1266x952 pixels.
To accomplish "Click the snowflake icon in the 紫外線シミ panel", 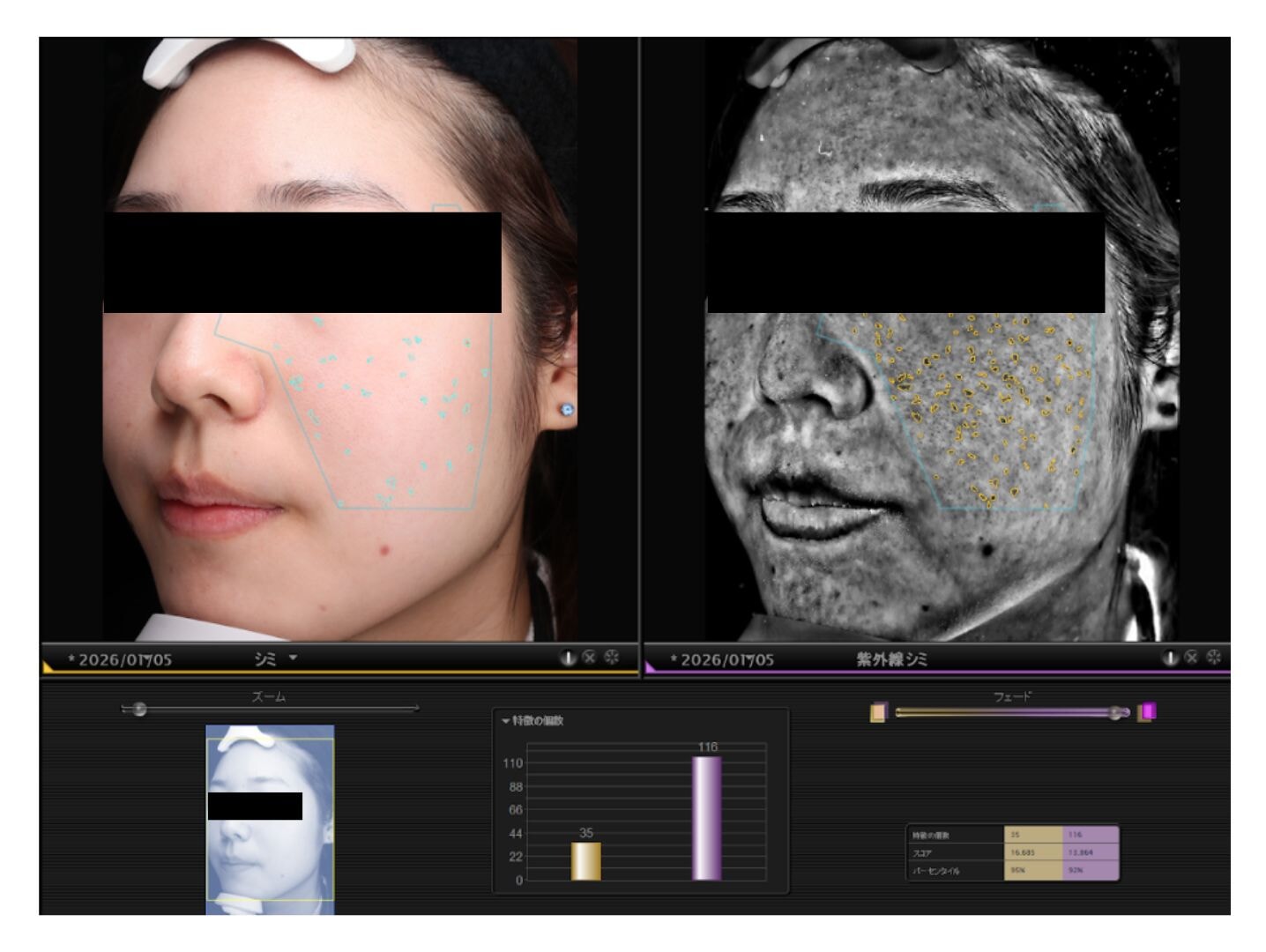I will (1213, 658).
